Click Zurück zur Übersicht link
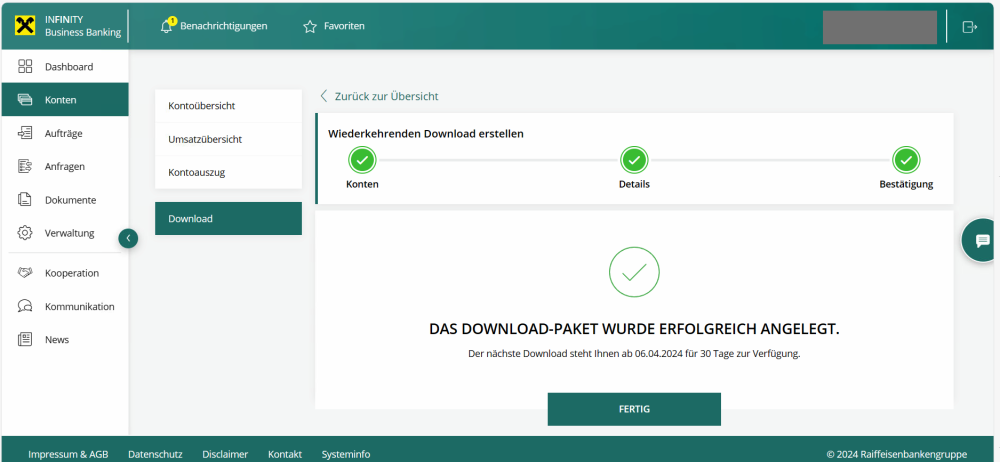This screenshot has width=1000, height=462. [386, 96]
